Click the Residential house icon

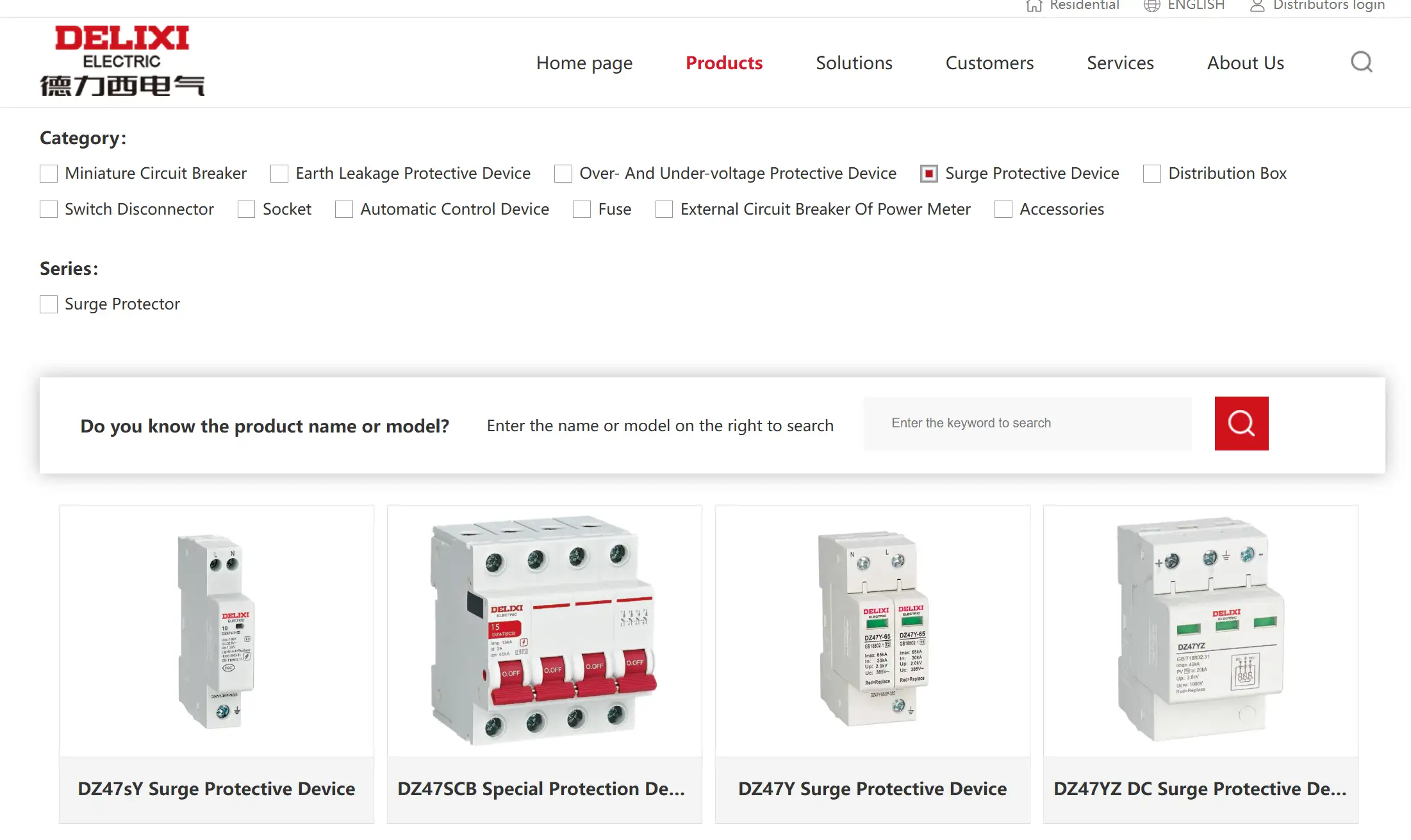pos(1034,6)
